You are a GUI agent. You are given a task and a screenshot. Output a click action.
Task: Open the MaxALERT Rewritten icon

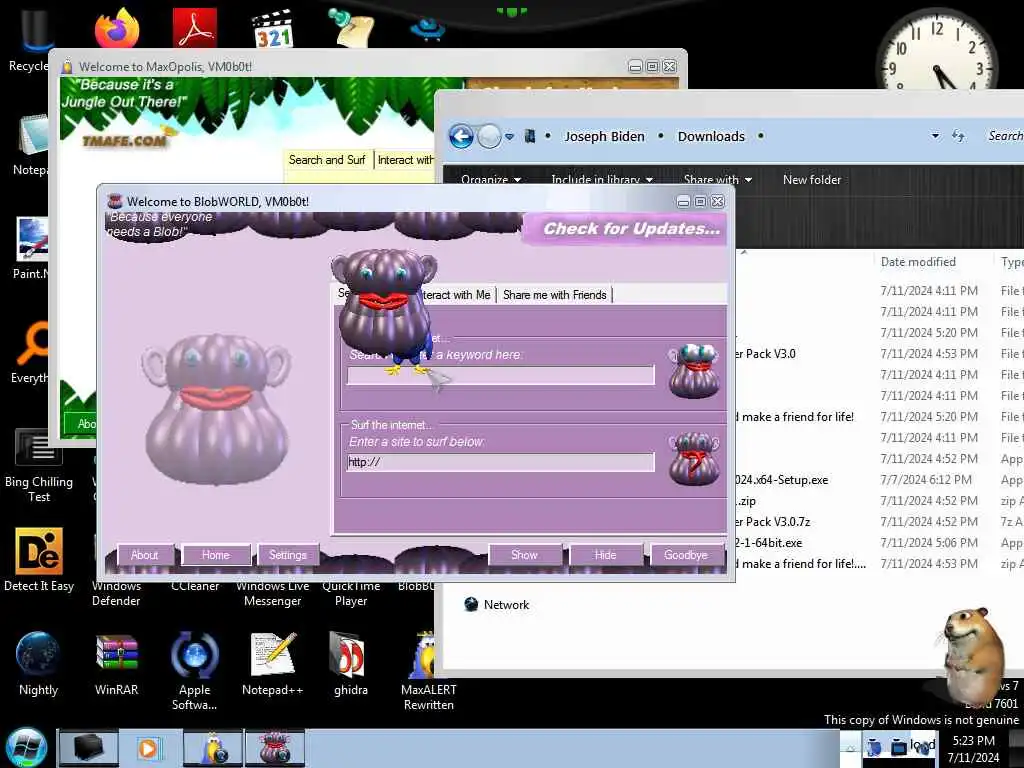click(428, 671)
